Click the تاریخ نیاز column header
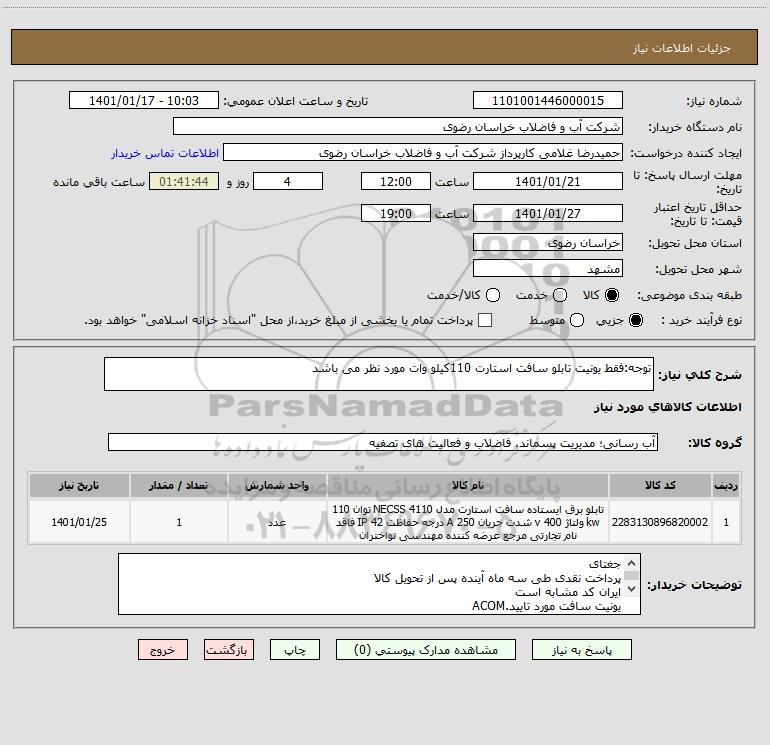 79,485
